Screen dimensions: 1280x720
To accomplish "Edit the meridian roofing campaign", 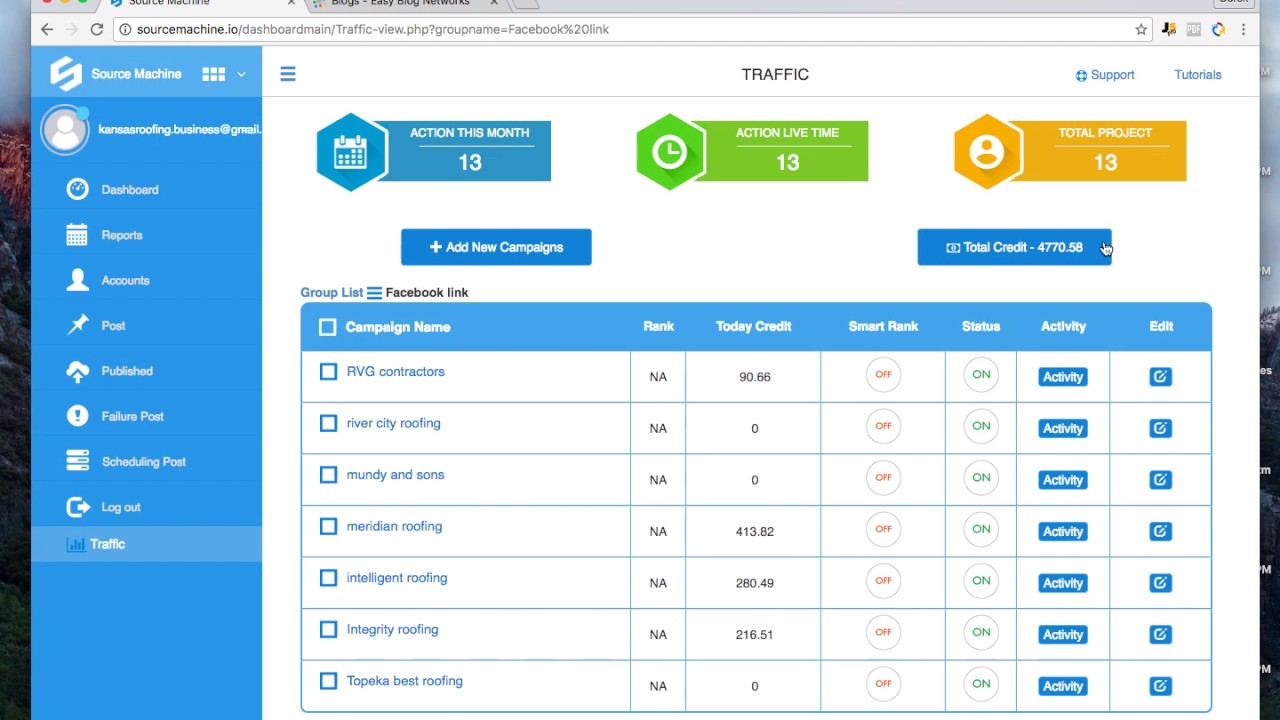I will (x=1160, y=531).
